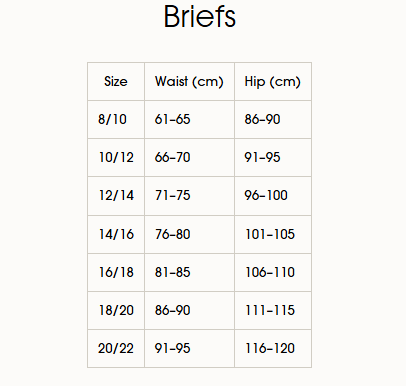Select hip value 111–115

coord(270,310)
